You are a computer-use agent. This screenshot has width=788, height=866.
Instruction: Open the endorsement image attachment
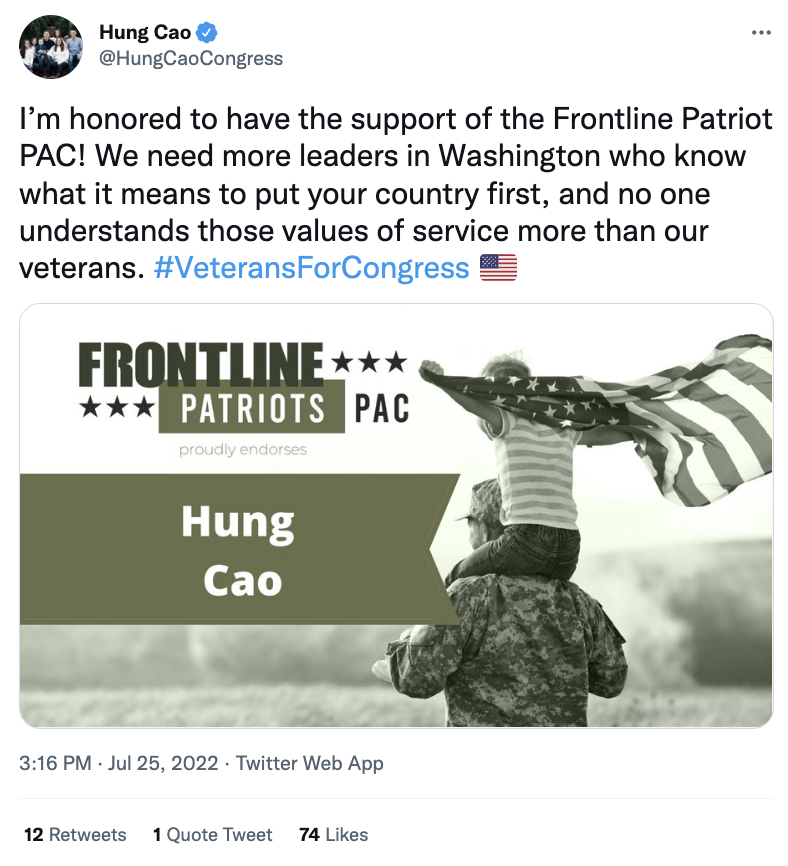(x=396, y=516)
